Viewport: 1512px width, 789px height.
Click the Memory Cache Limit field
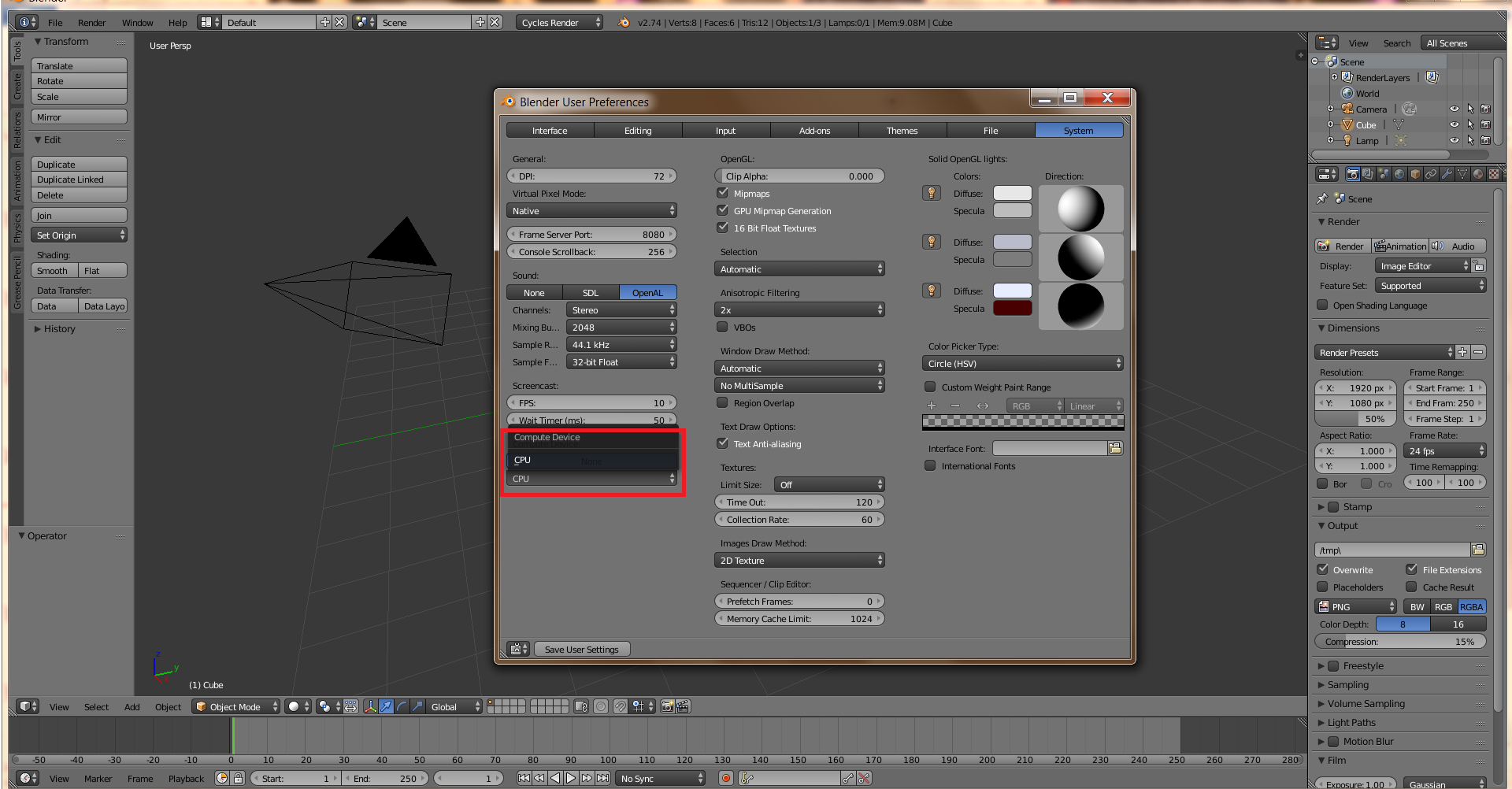[799, 619]
